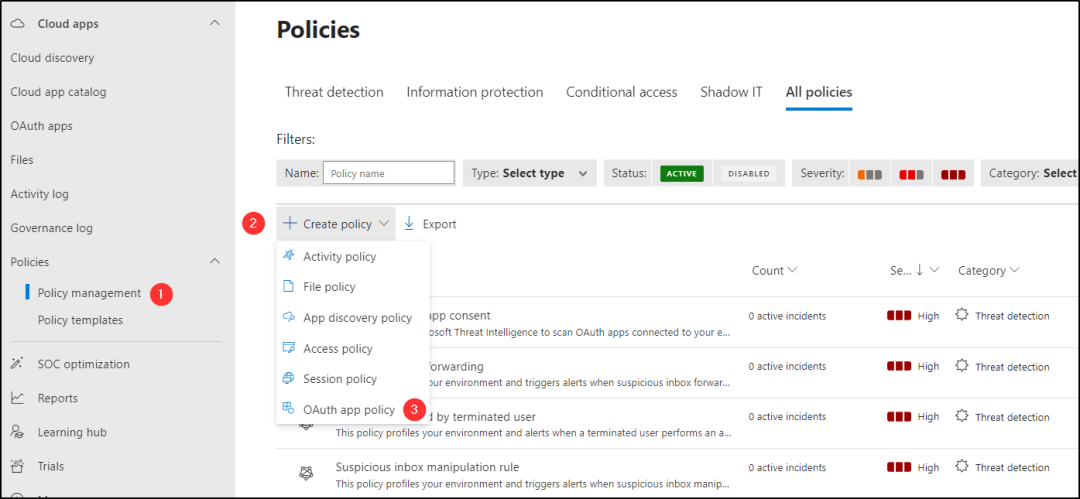Click the App discovery policy cloud icon
Image resolution: width=1080 pixels, height=499 pixels.
click(289, 317)
